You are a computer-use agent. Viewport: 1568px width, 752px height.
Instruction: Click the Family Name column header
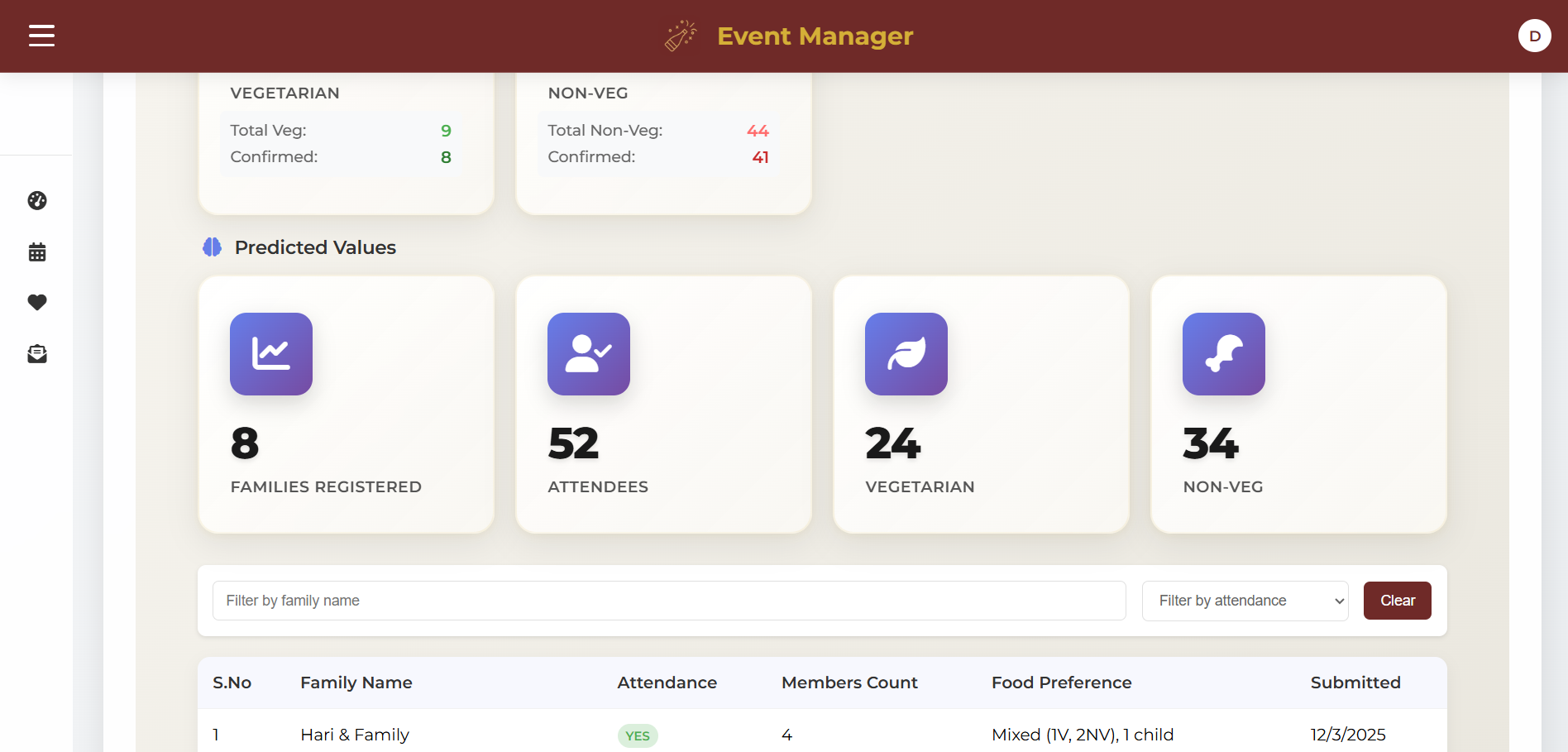[x=356, y=683]
